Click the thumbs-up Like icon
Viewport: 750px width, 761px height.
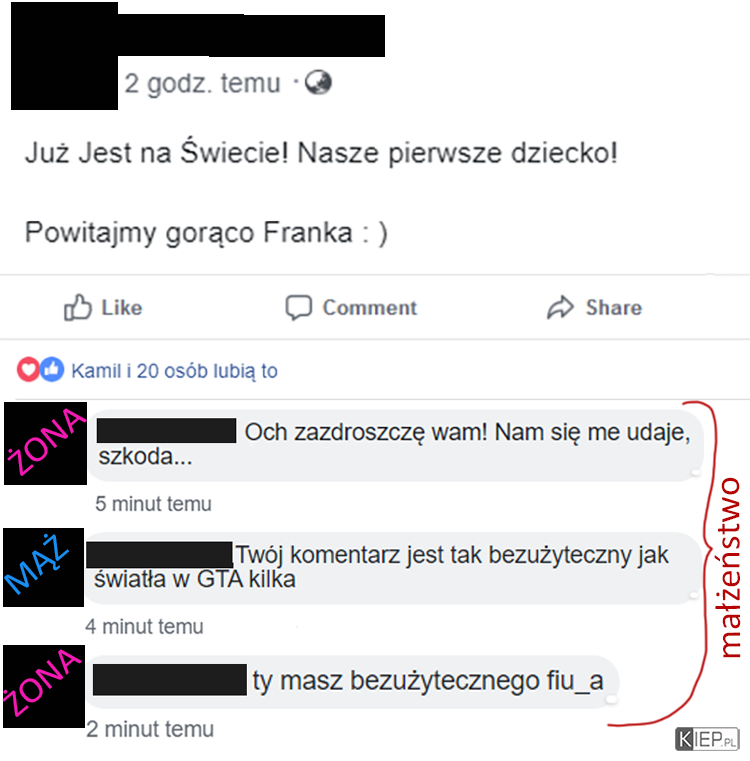point(78,308)
